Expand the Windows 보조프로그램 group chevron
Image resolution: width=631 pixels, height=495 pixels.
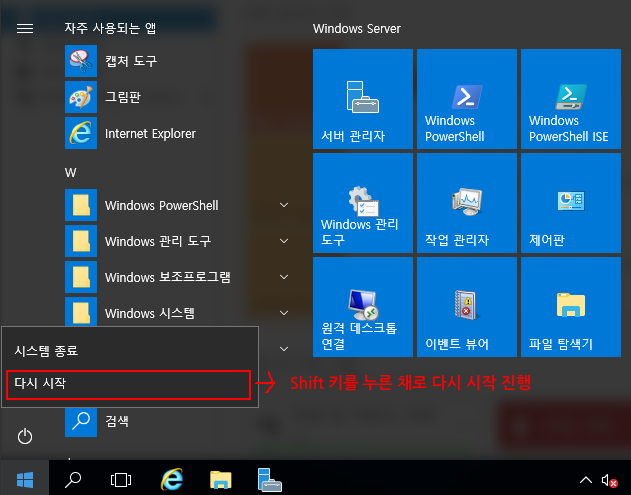284,277
